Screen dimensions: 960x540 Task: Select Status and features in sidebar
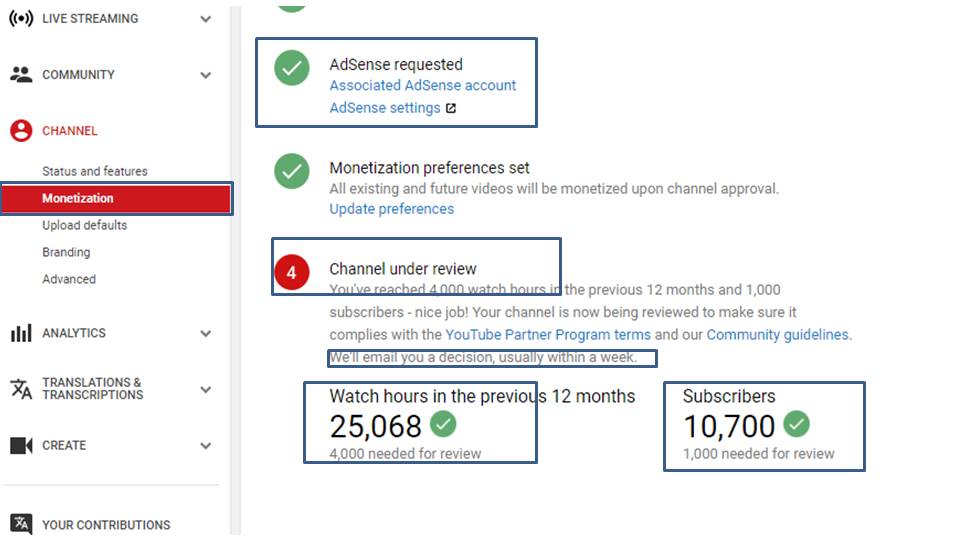(95, 171)
